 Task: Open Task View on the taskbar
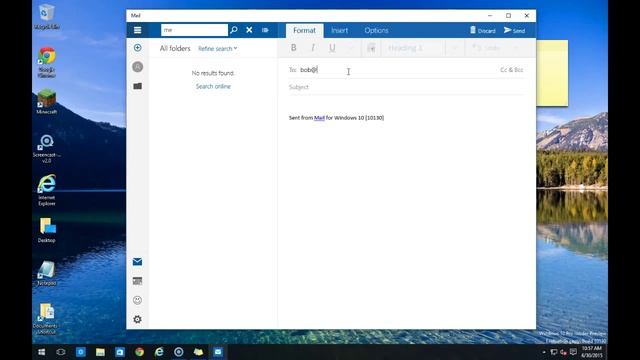(61, 352)
